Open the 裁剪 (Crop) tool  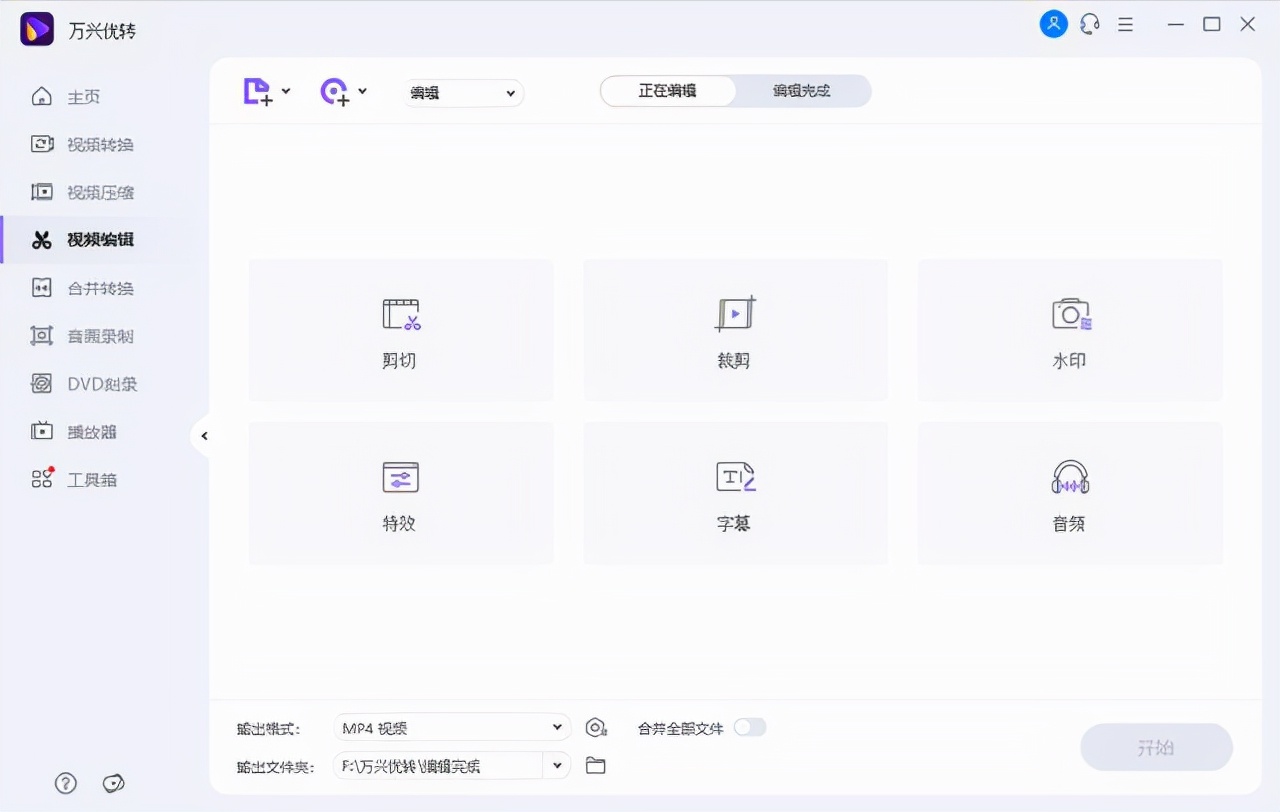click(735, 330)
